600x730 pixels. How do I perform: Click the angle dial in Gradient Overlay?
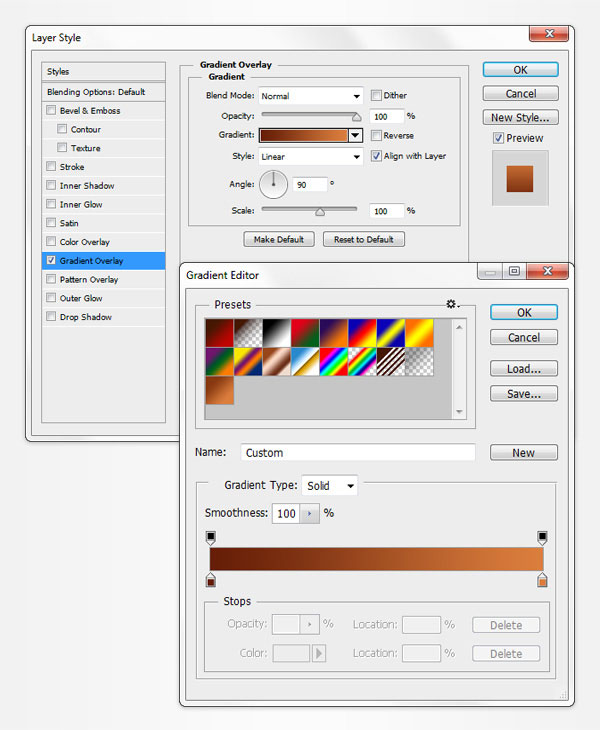(273, 184)
